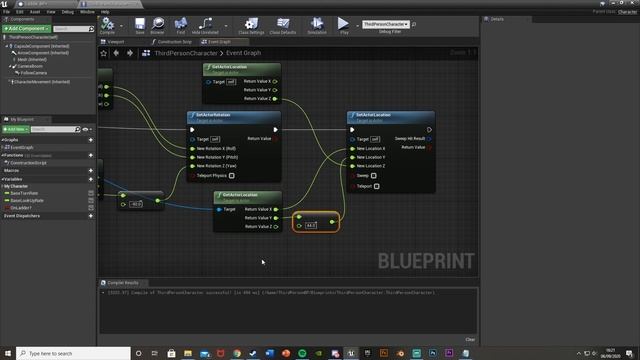
Task: Add a new Event Dispatcher with plus icon
Action: [x=91, y=216]
